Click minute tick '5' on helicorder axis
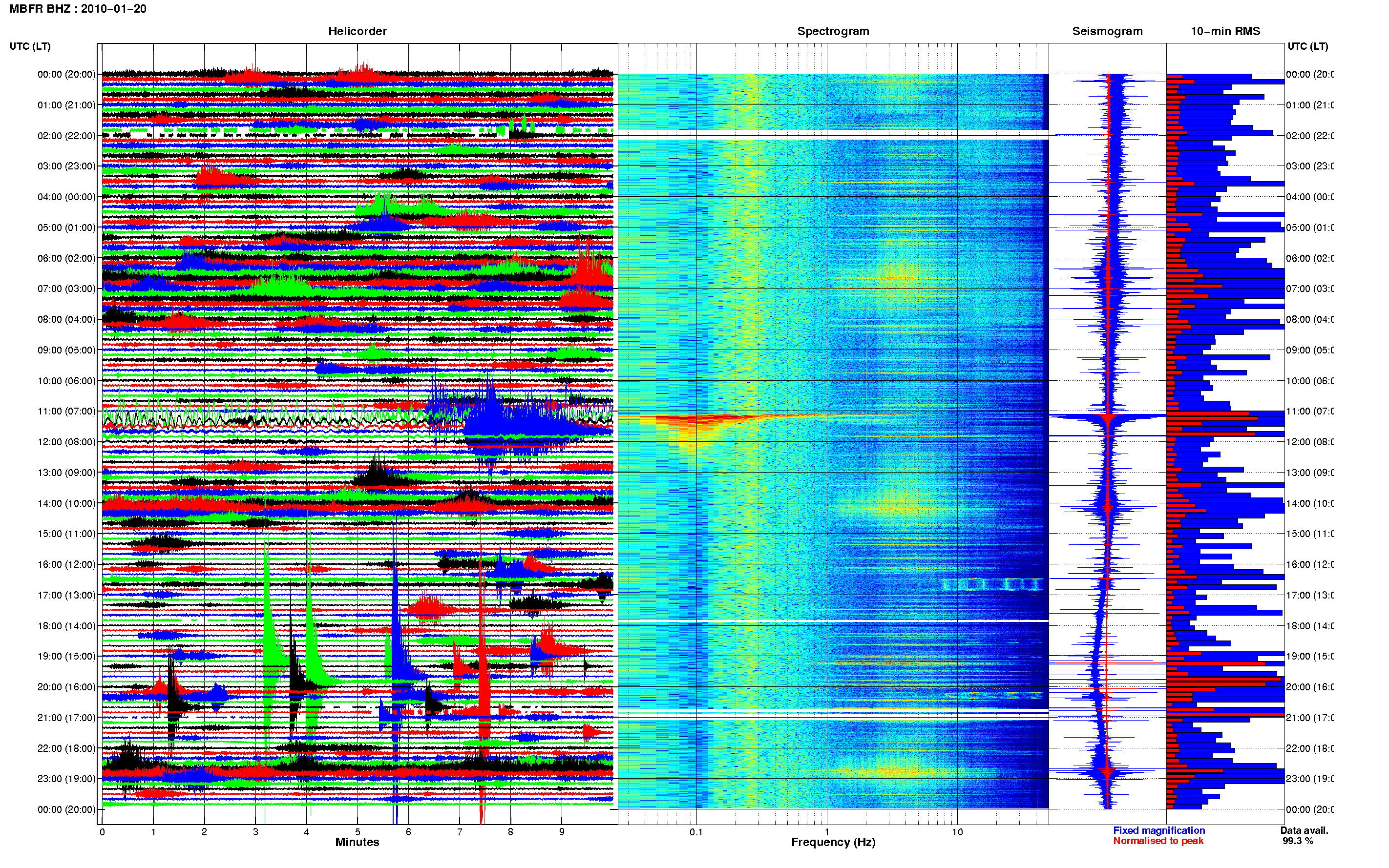This screenshot has height=868, width=1389. (x=357, y=832)
